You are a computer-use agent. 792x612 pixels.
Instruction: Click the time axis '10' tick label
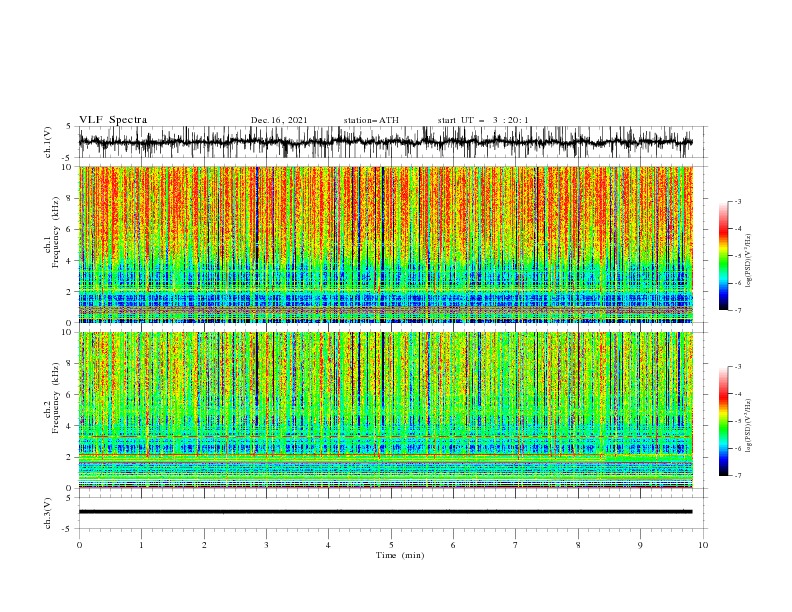(703, 545)
